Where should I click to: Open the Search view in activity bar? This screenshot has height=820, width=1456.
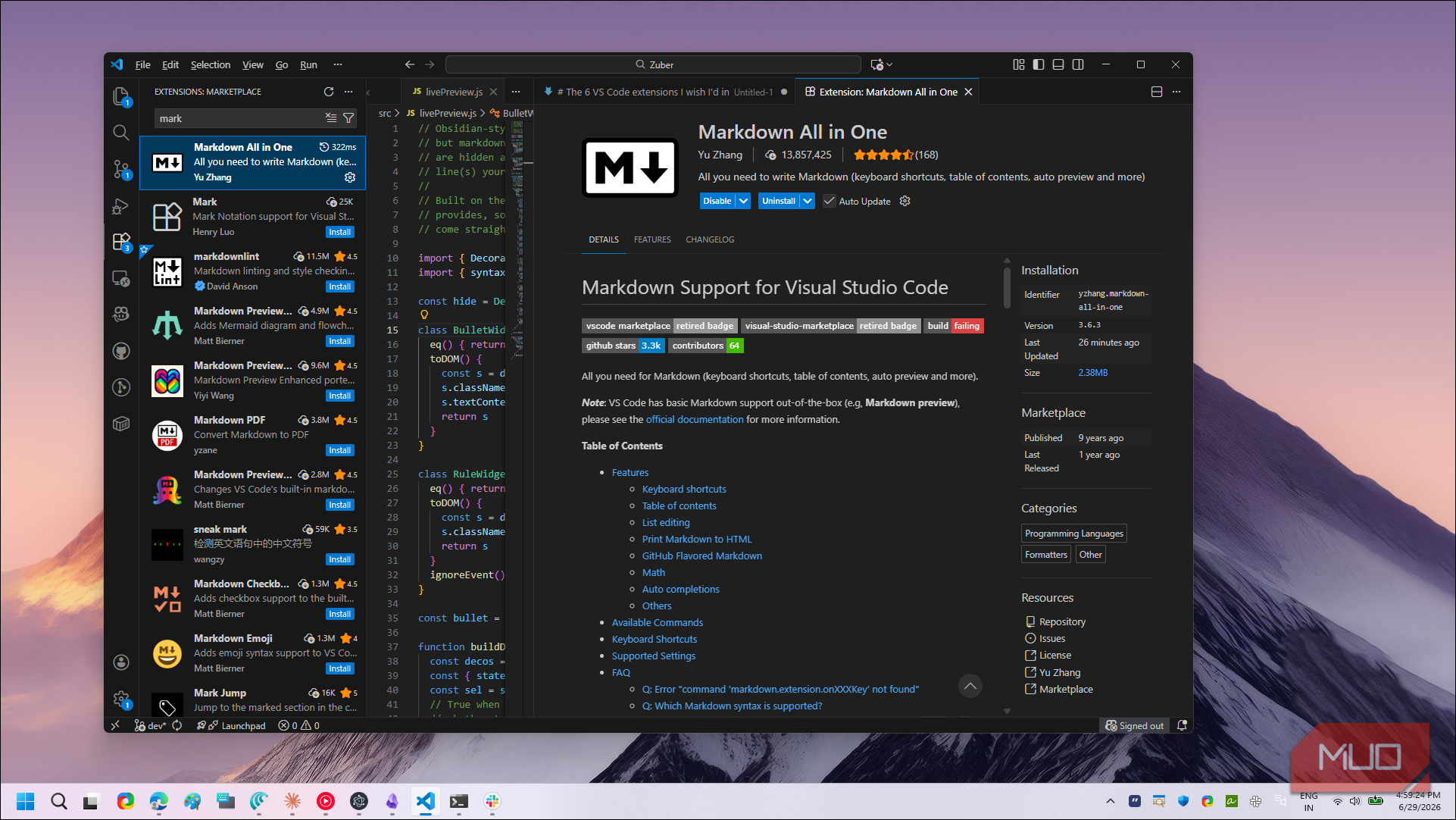(x=121, y=133)
